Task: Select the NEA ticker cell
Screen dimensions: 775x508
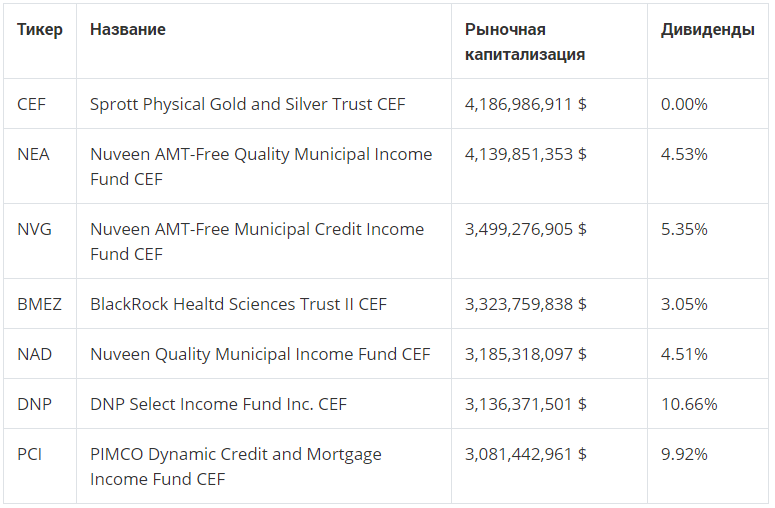Action: (x=33, y=154)
